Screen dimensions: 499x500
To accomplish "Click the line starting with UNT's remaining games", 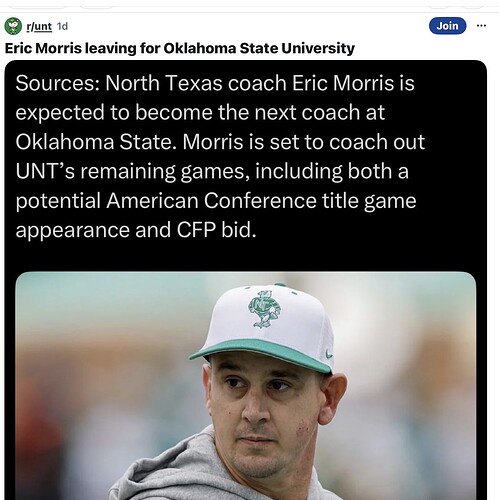I will [212, 171].
